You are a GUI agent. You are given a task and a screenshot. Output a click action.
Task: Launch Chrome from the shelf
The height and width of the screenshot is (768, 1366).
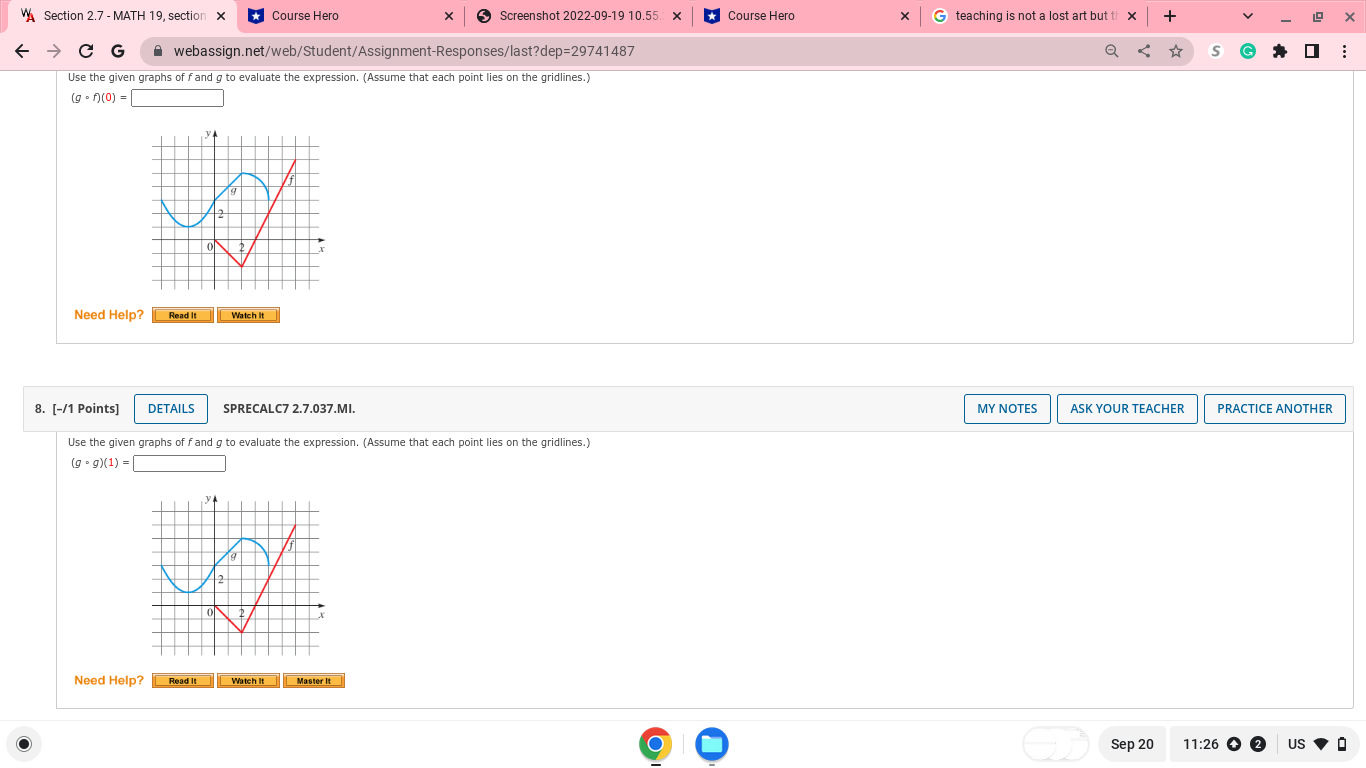[x=655, y=744]
